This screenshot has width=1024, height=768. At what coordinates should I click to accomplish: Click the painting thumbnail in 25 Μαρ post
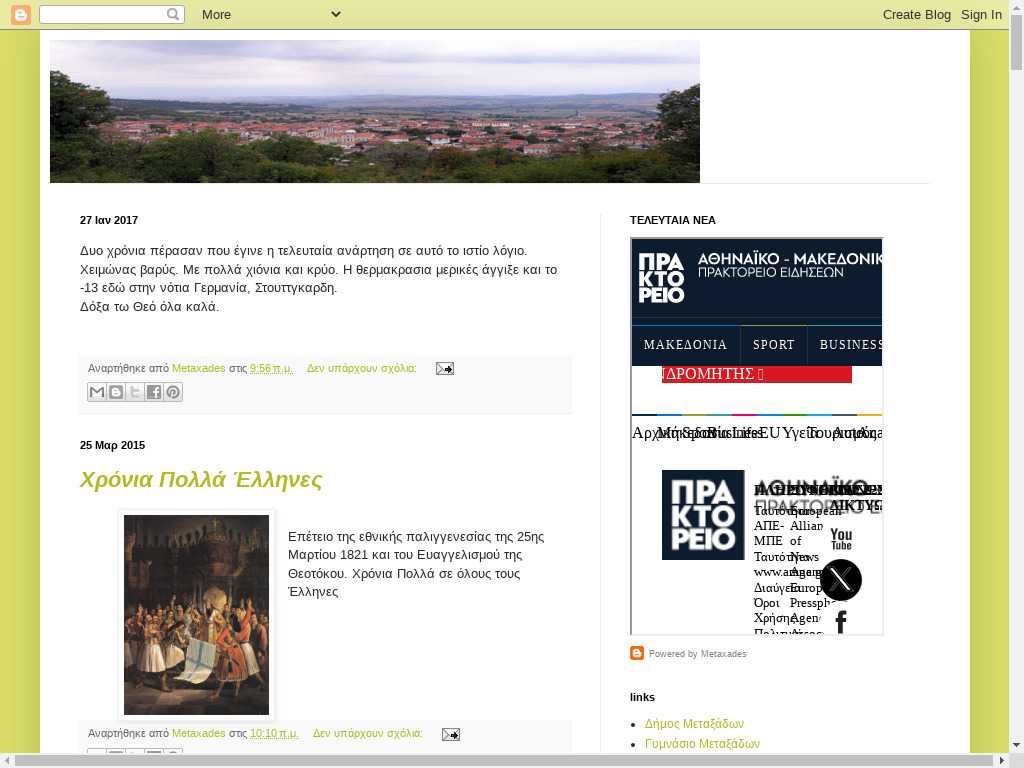(196, 614)
